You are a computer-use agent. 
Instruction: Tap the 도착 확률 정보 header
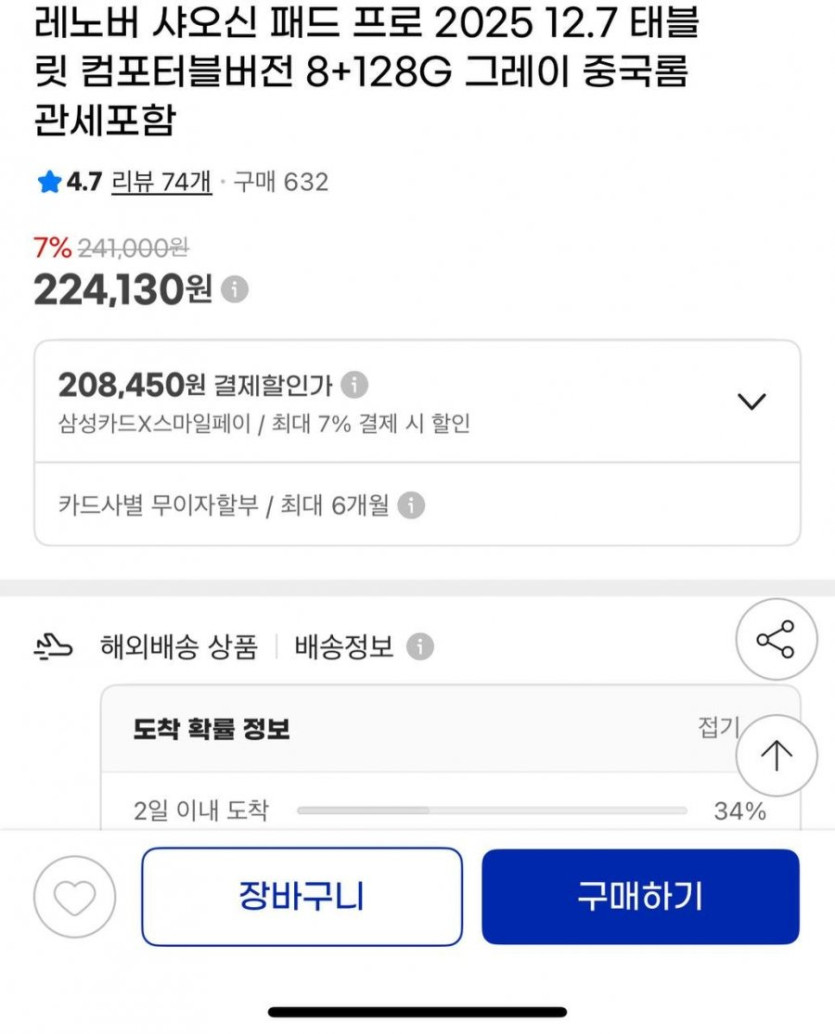pyautogui.click(x=211, y=729)
